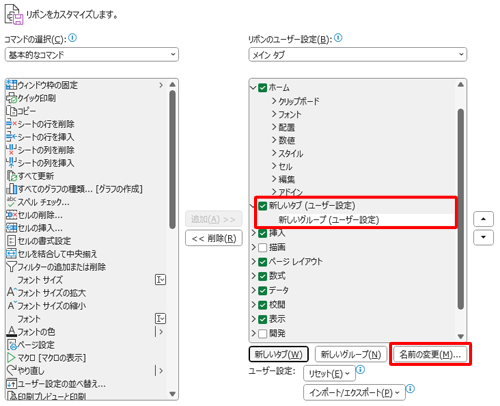Open インポート/エクスポート dropdown button
500x406 pixels.
(x=354, y=393)
